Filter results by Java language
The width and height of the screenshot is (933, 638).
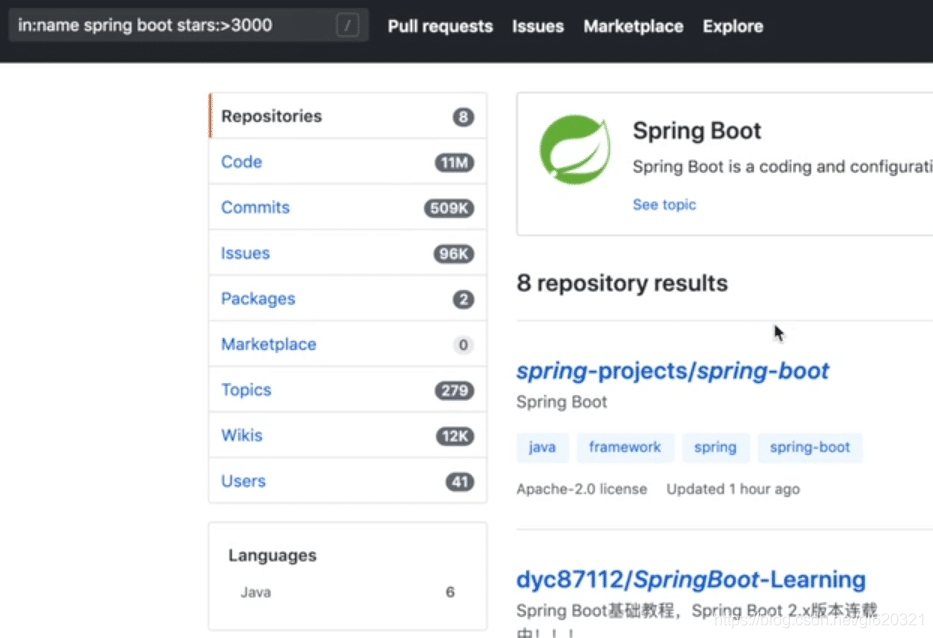pyautogui.click(x=347, y=592)
